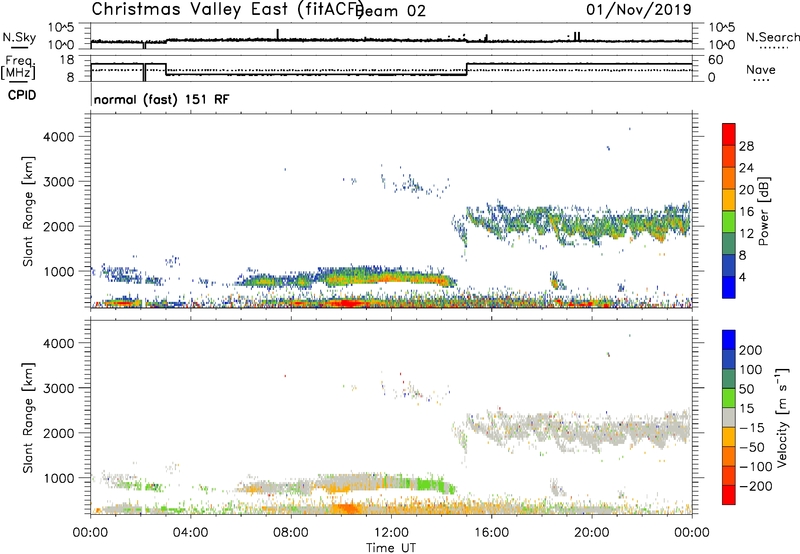The width and height of the screenshot is (800, 554).
Task: Click the 'CPID' label
Action: [22, 95]
